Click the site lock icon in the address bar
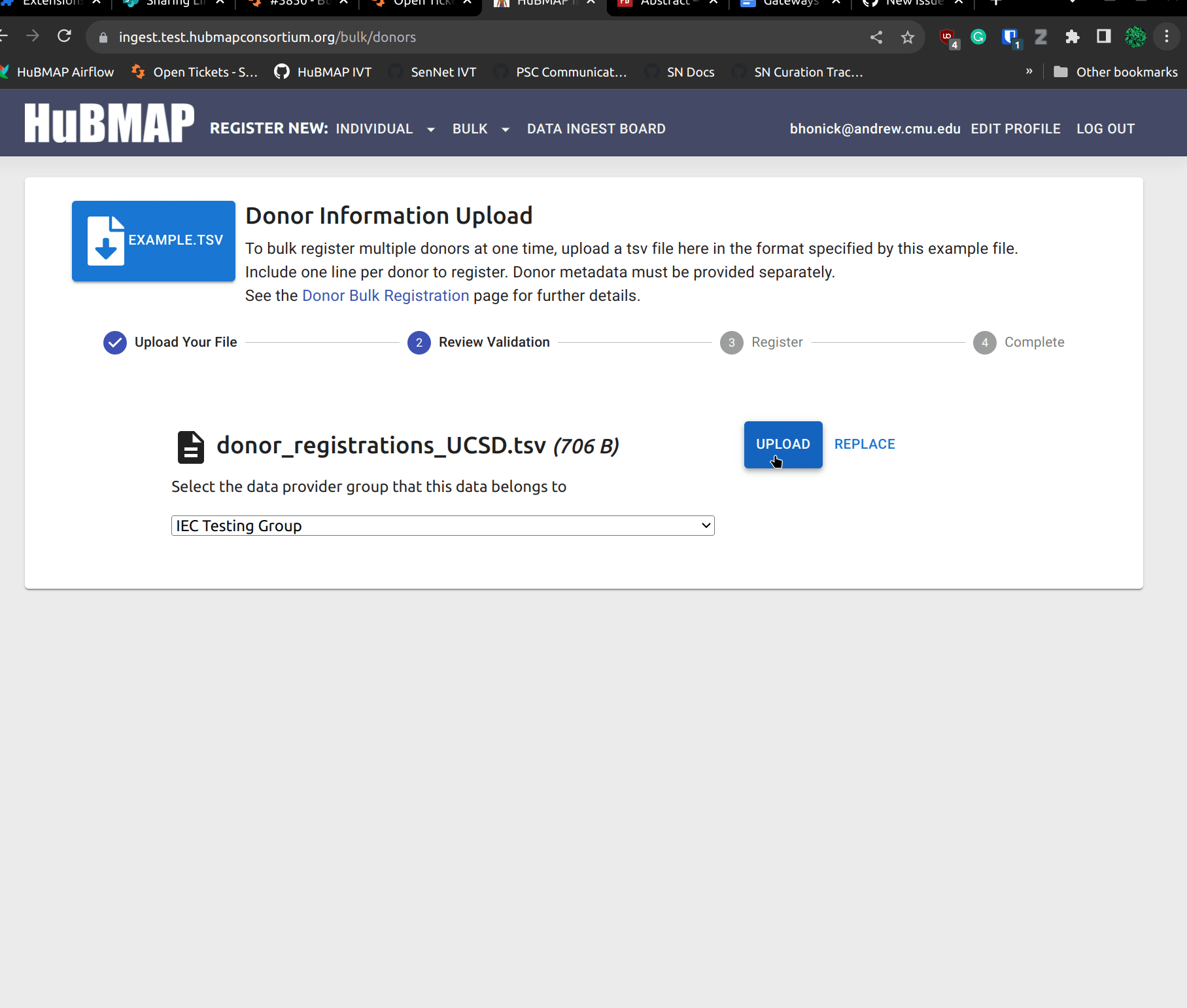This screenshot has height=1008, width=1187. tap(103, 38)
